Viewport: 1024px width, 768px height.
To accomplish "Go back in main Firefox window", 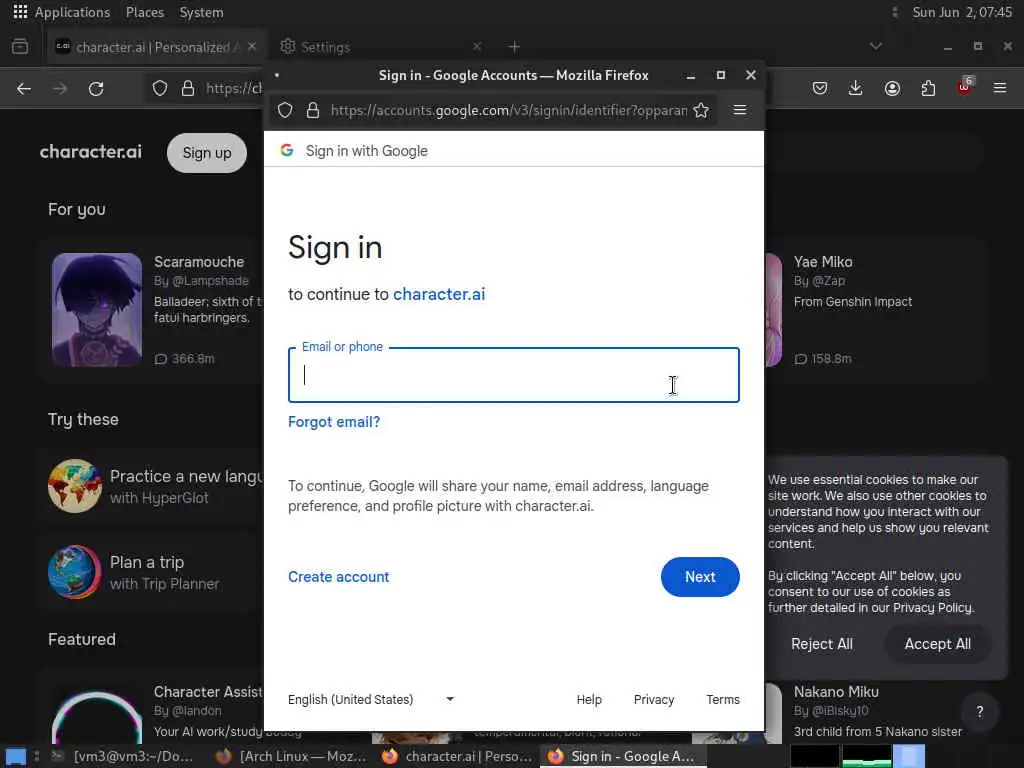I will (24, 88).
